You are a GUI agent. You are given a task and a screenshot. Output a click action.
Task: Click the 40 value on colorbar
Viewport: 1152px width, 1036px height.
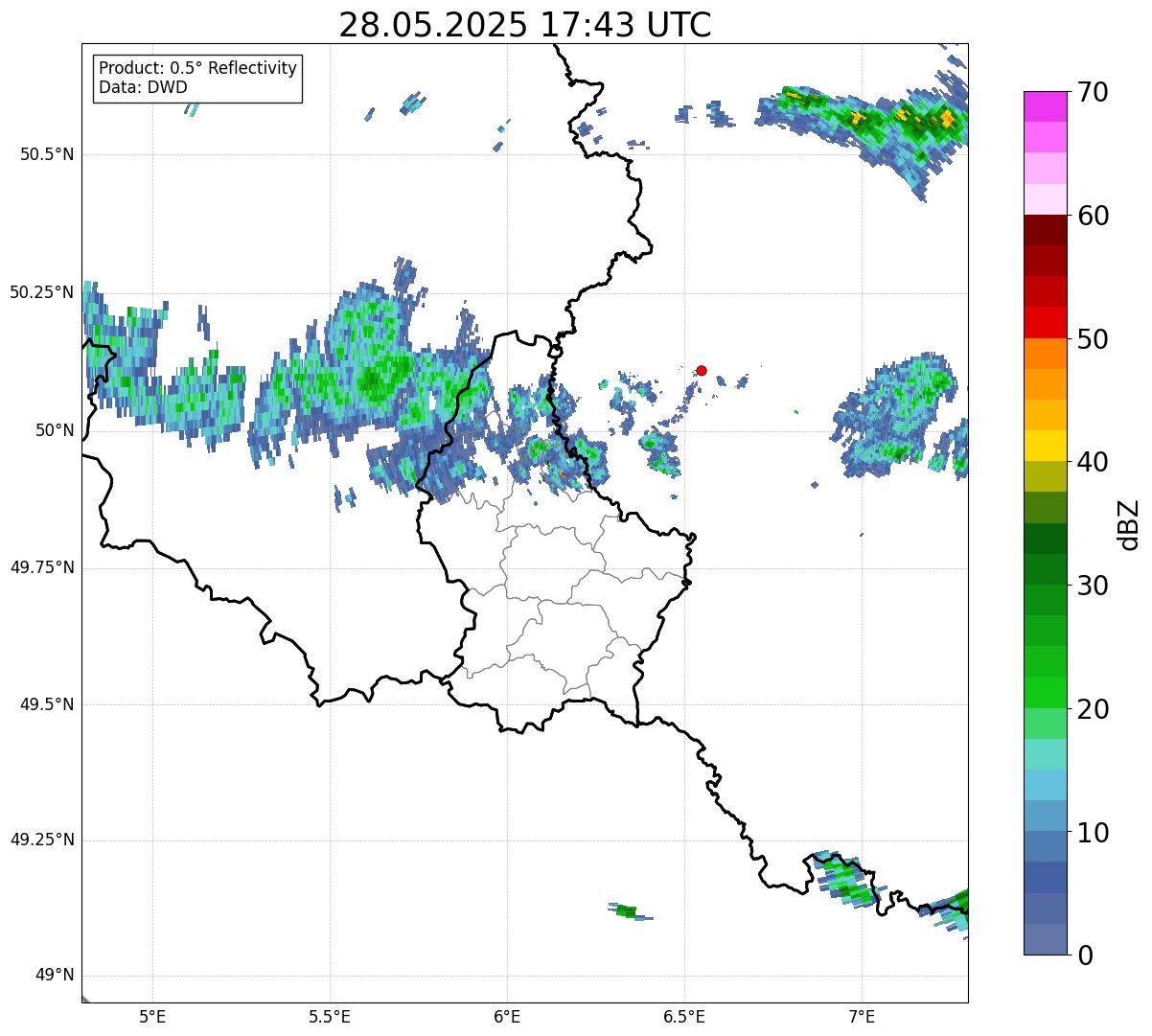pyautogui.click(x=1093, y=462)
